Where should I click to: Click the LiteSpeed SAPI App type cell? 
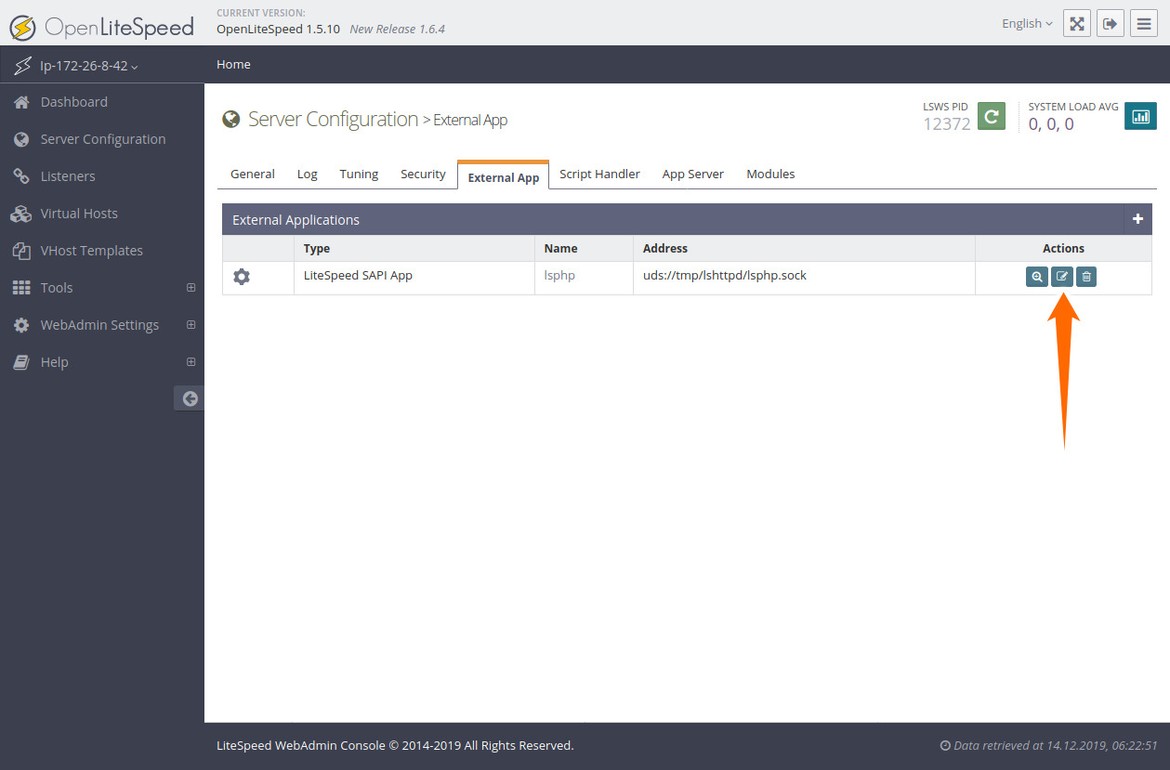tap(358, 275)
